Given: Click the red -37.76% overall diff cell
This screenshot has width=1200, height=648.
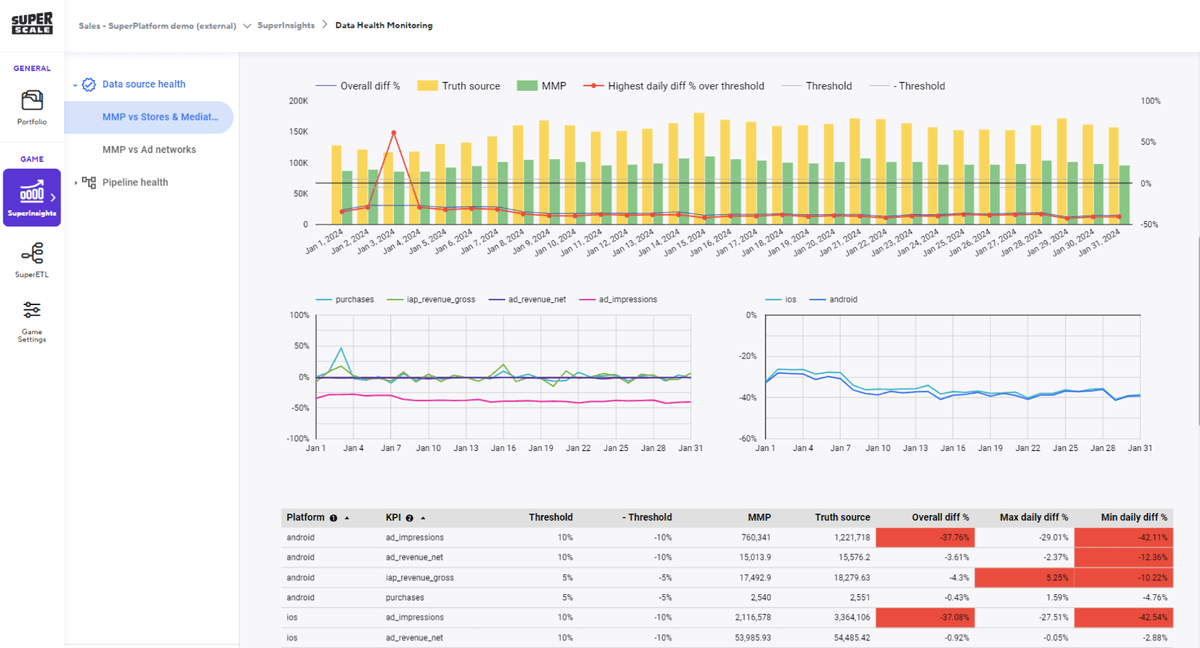Looking at the screenshot, I should [x=925, y=538].
